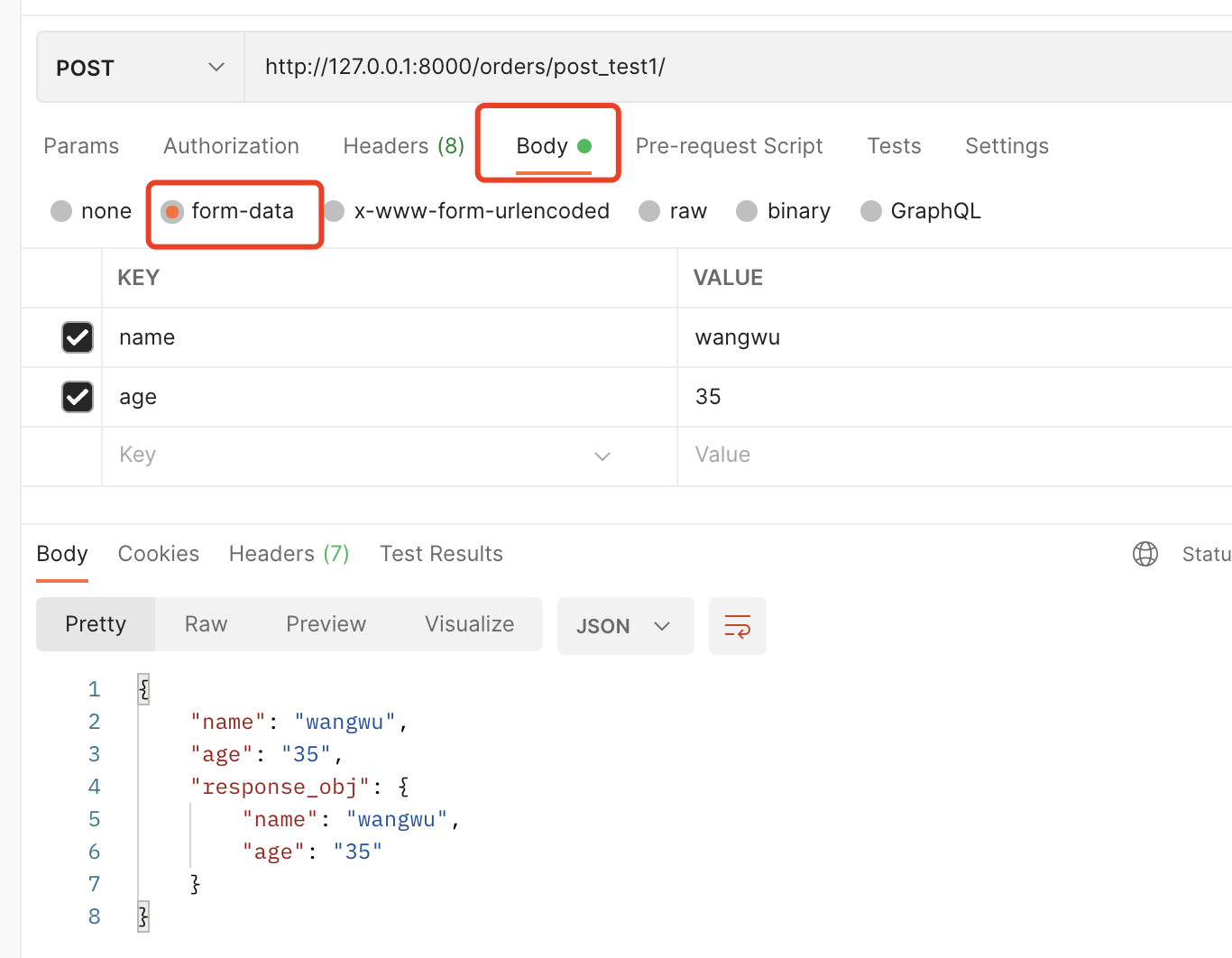Open the Headers (8) request tab
The height and width of the screenshot is (958, 1232).
pyautogui.click(x=403, y=145)
